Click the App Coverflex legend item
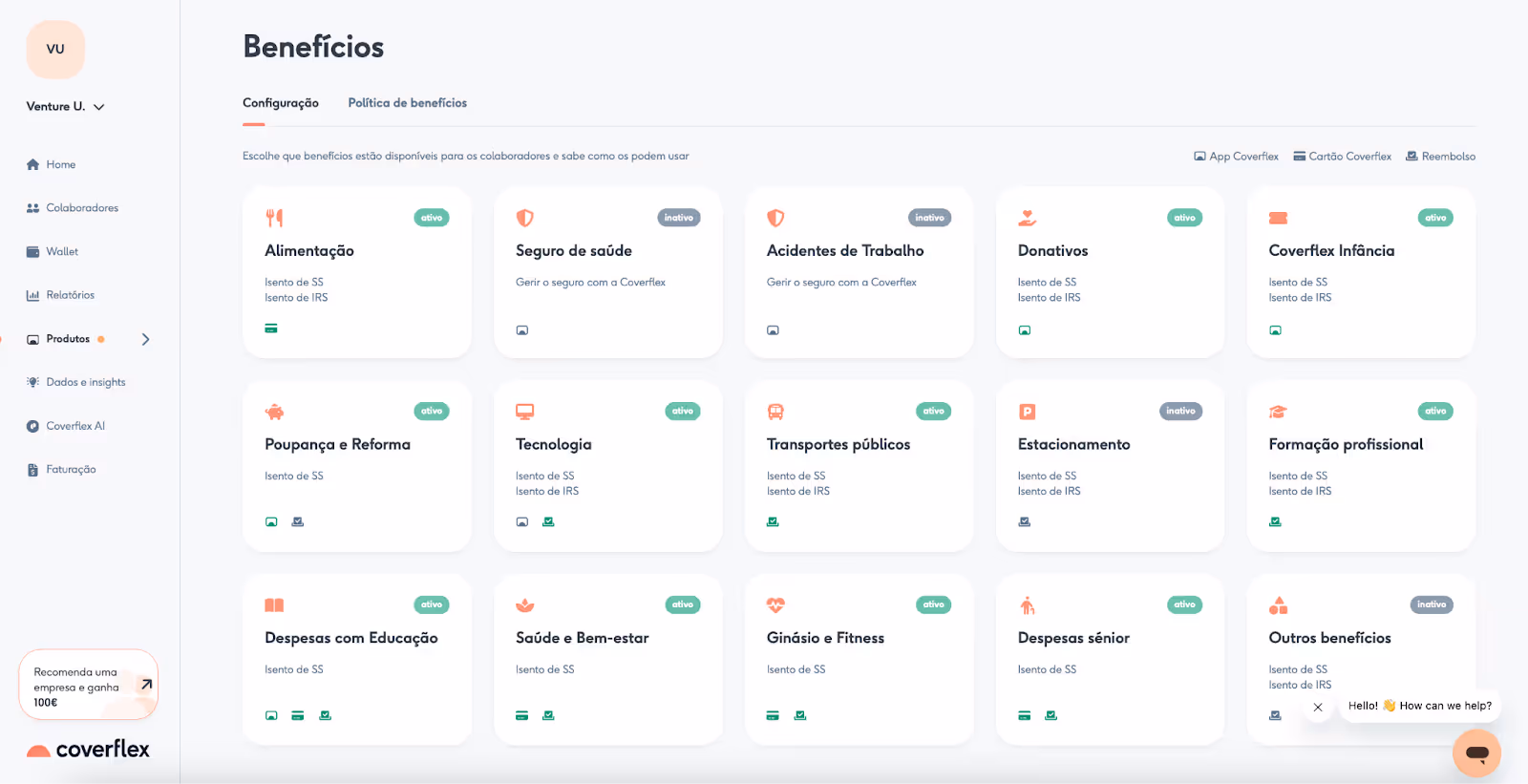 click(1236, 157)
